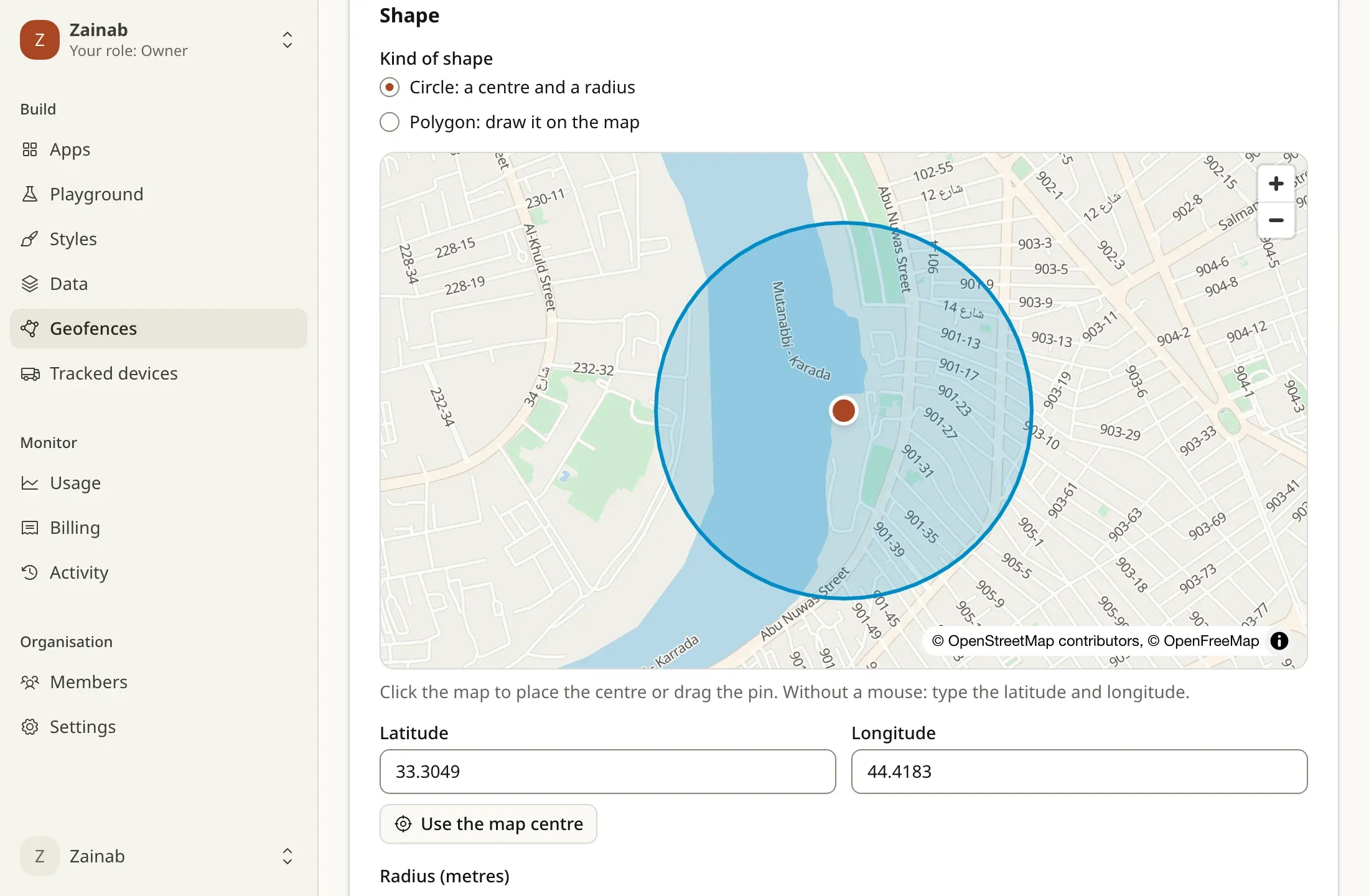Open the Apps section
The height and width of the screenshot is (896, 1369).
point(159,149)
